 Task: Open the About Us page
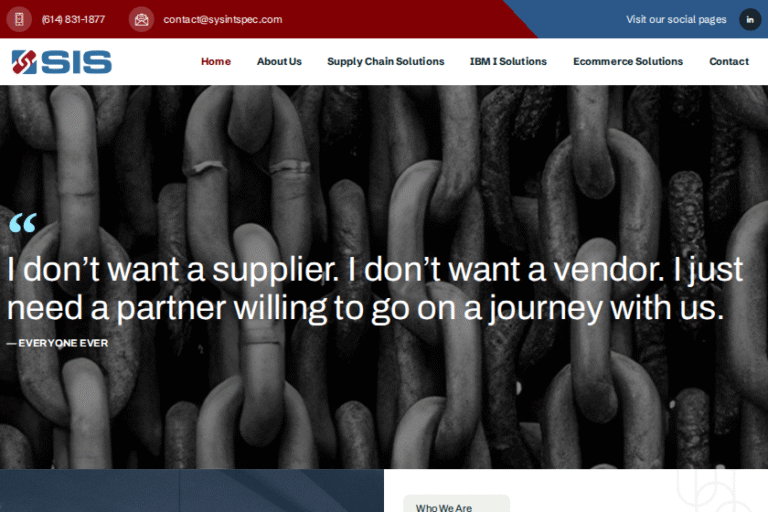tap(279, 61)
